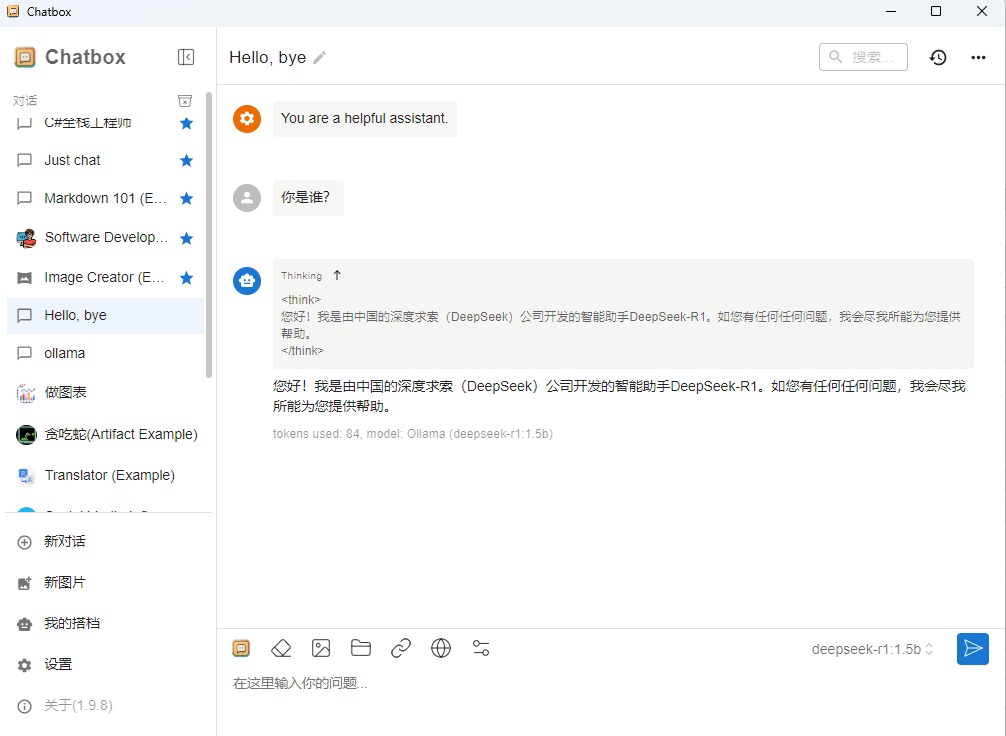Click the system prompt 'You are a helpful assistant.'
Screen dimensions: 1006x736
(x=364, y=119)
